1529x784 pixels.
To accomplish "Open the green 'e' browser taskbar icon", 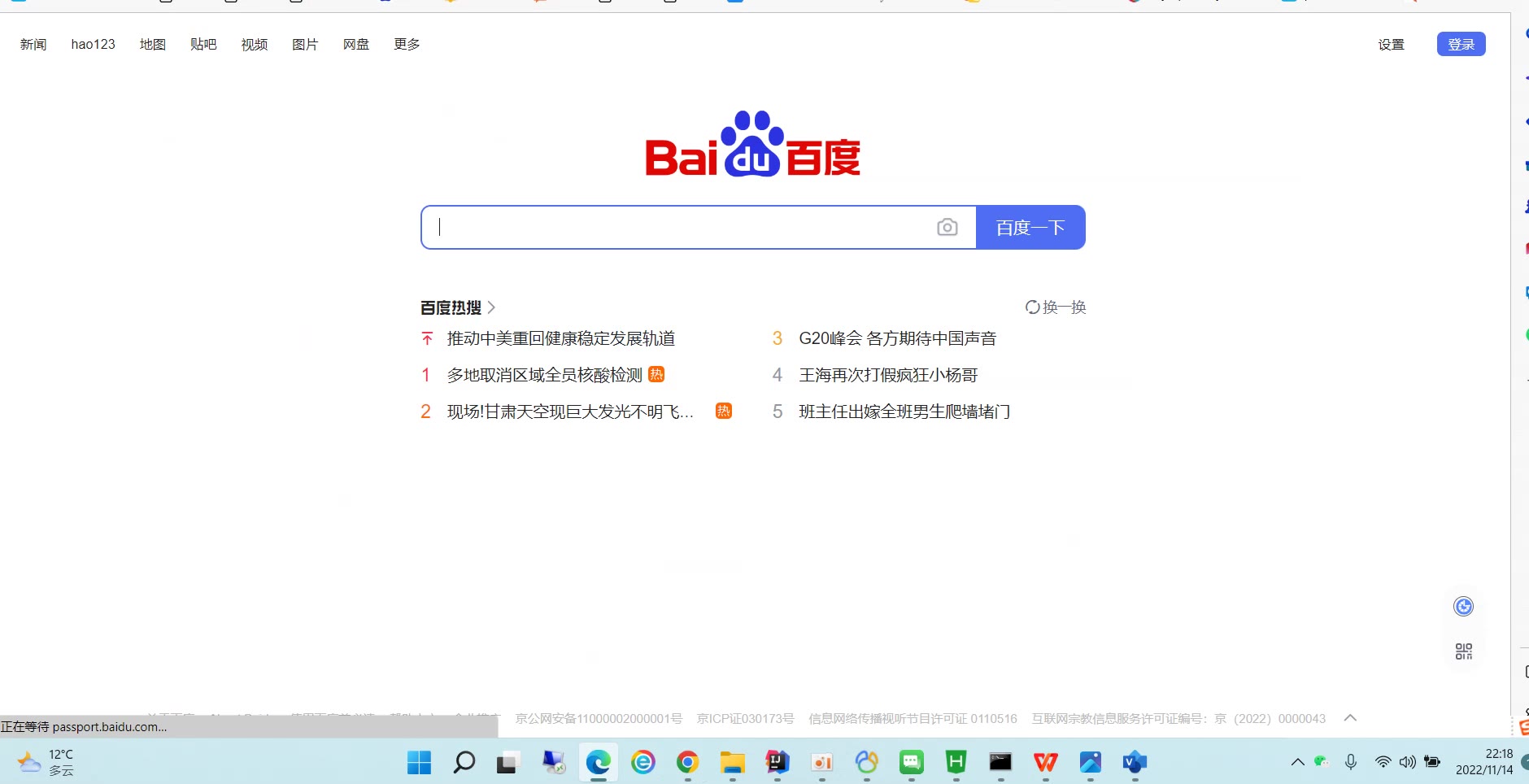I will [x=643, y=762].
